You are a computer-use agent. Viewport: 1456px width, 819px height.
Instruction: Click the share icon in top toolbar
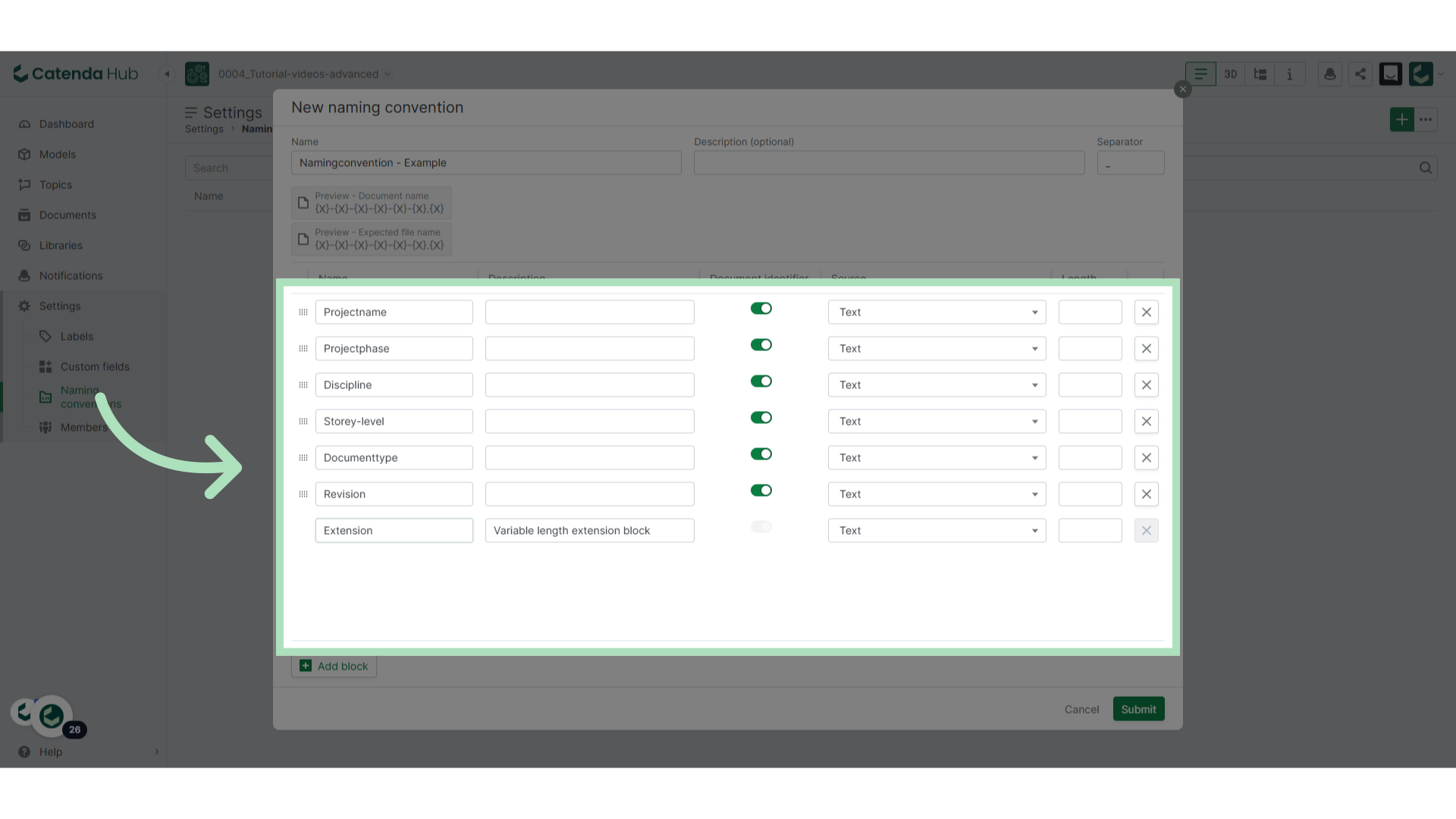coord(1360,74)
